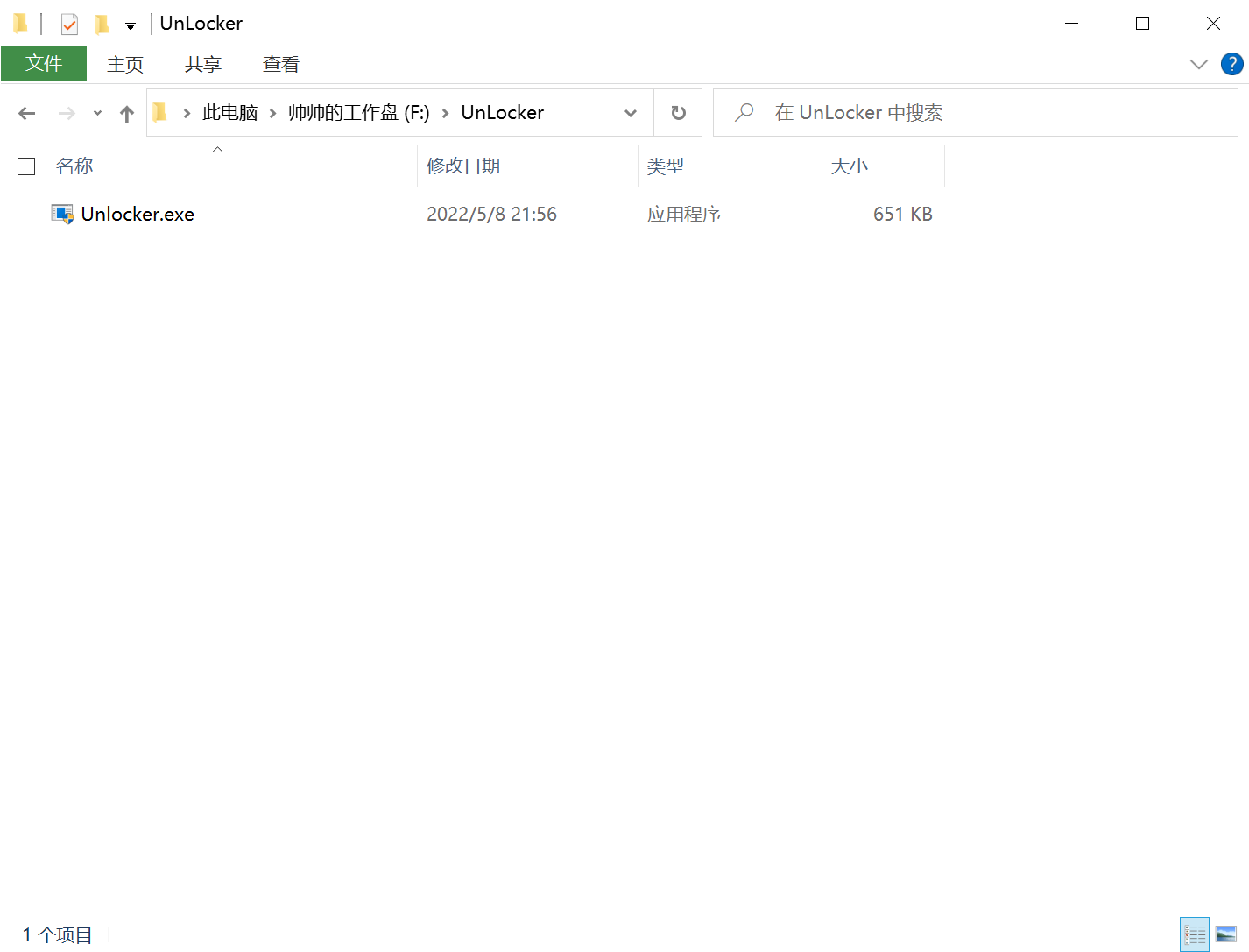This screenshot has width=1249, height=952.
Task: Focus the 在 UnLocker 中搜索 search box
Action: (x=975, y=113)
